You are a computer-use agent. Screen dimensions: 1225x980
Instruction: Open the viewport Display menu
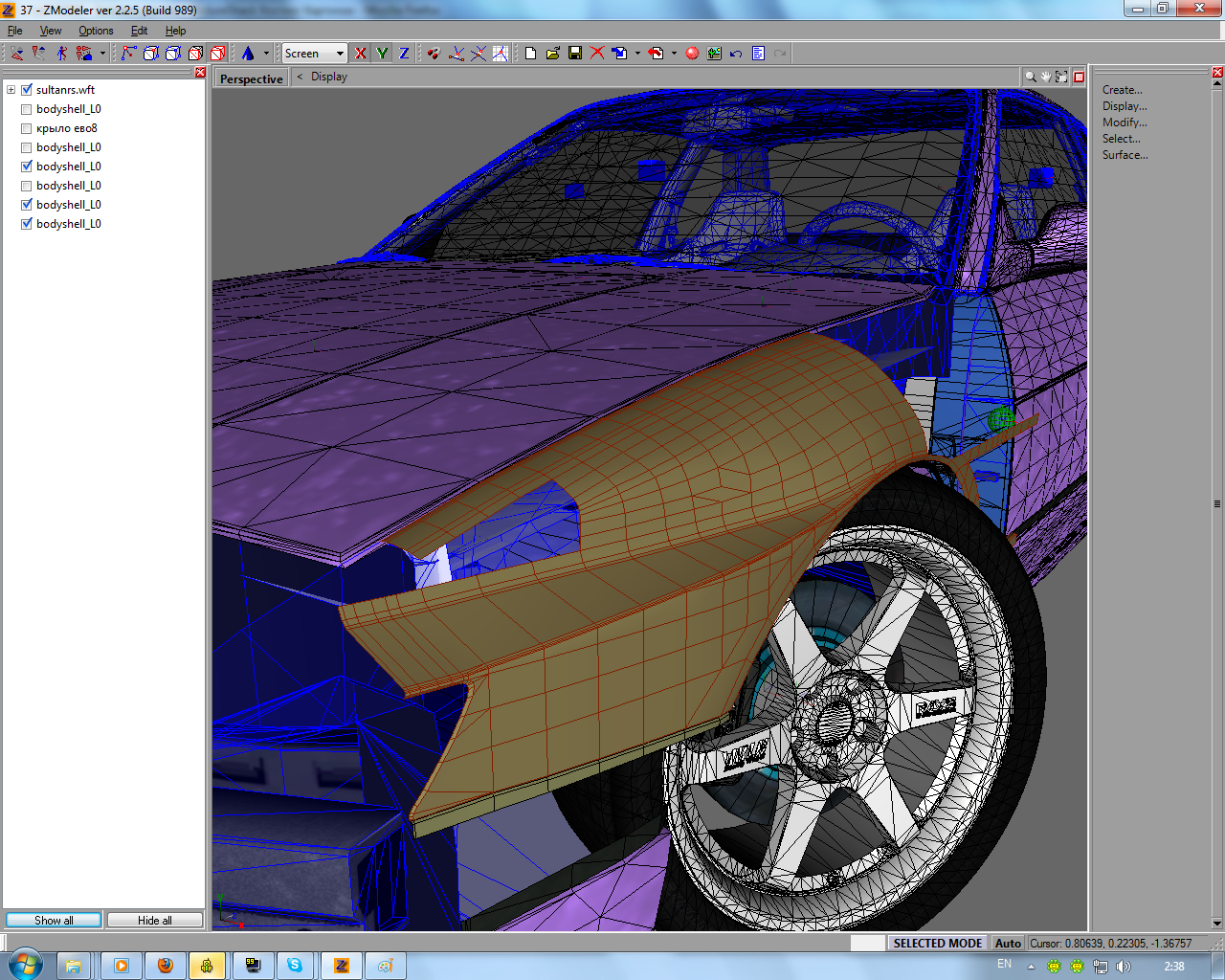click(329, 77)
